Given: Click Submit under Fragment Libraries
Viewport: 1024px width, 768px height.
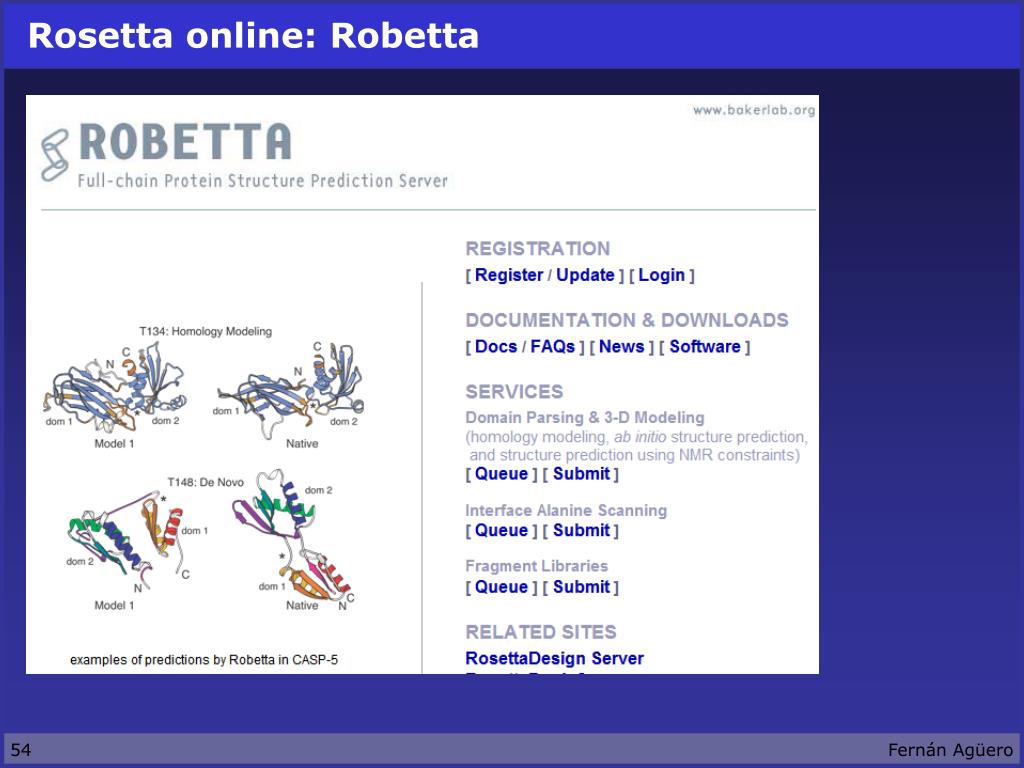Looking at the screenshot, I should click(x=581, y=586).
